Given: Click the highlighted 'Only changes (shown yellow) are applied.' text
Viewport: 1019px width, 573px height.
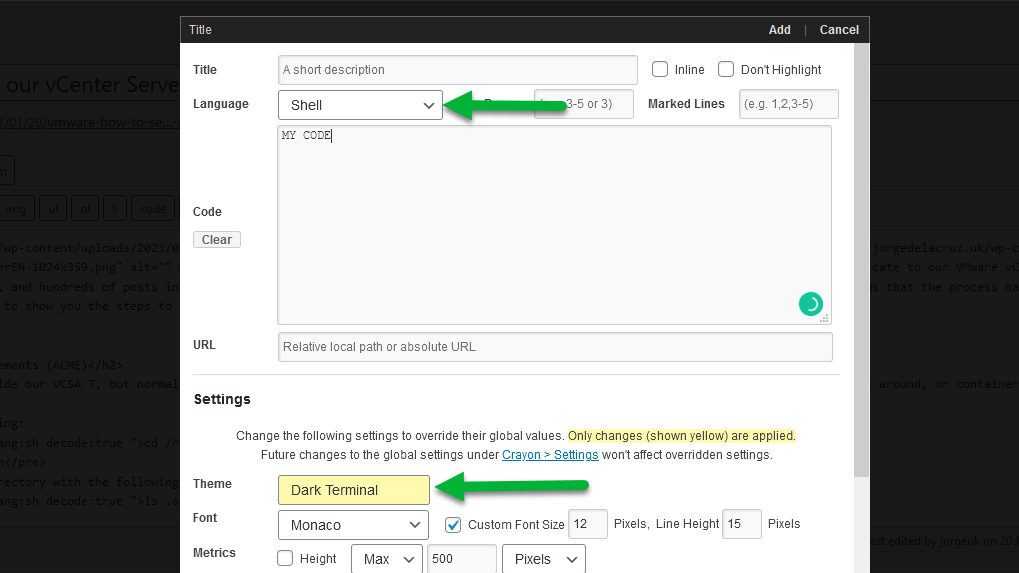Looking at the screenshot, I should [682, 436].
